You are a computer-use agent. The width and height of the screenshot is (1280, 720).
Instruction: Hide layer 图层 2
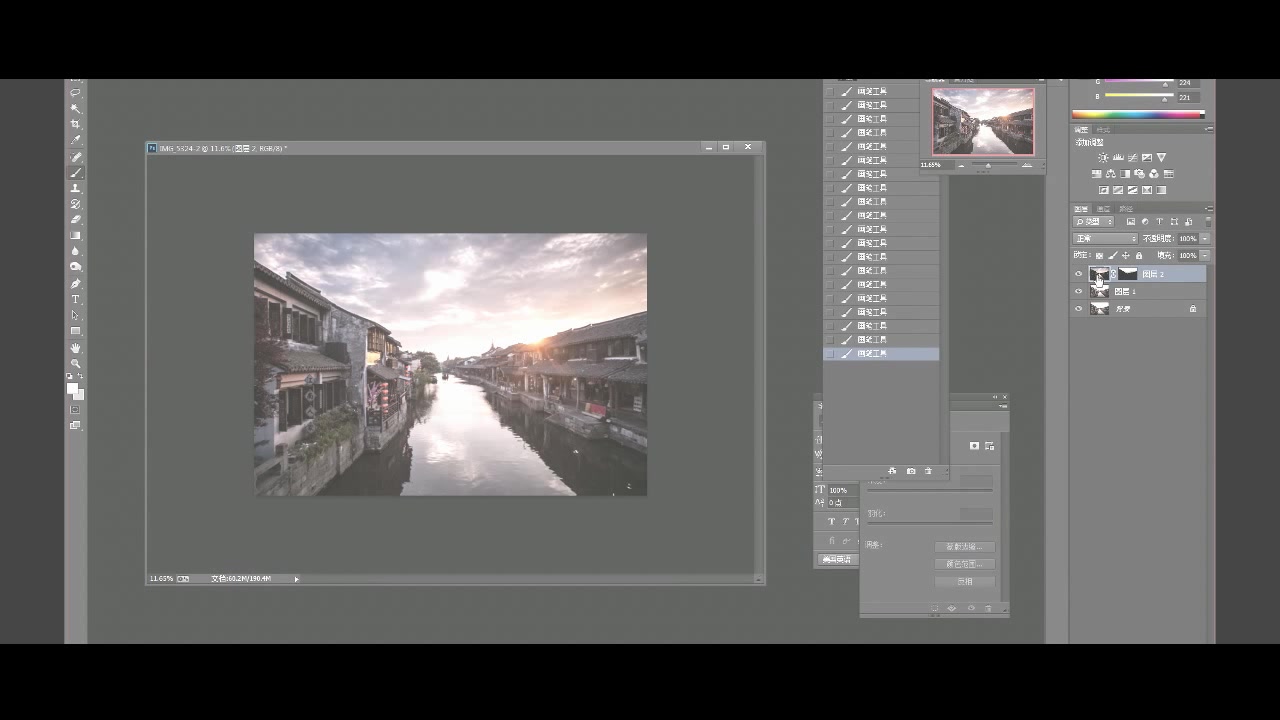coord(1078,274)
